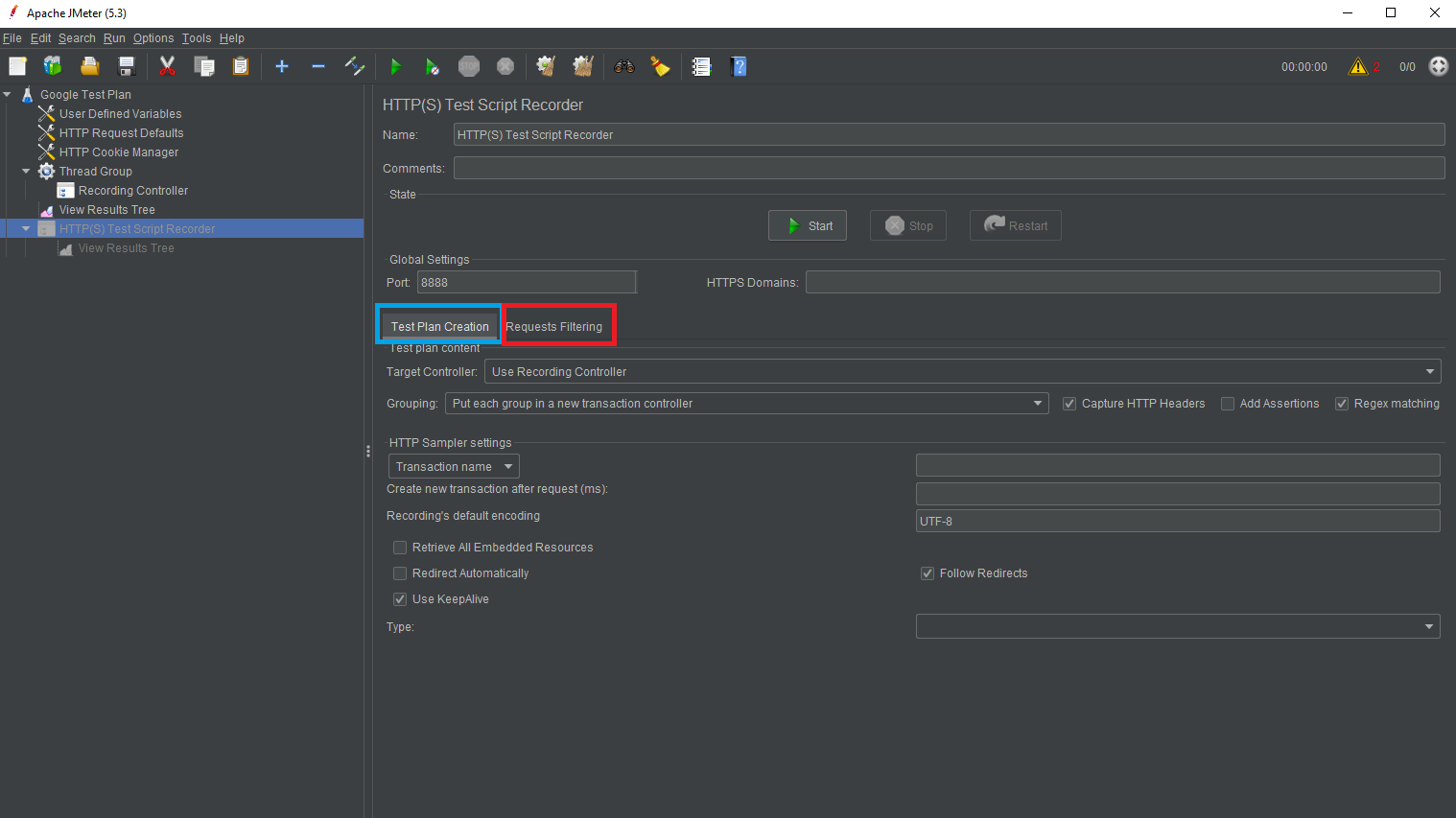Viewport: 1456px width, 818px height.
Task: Create a new test plan
Action: point(17,66)
